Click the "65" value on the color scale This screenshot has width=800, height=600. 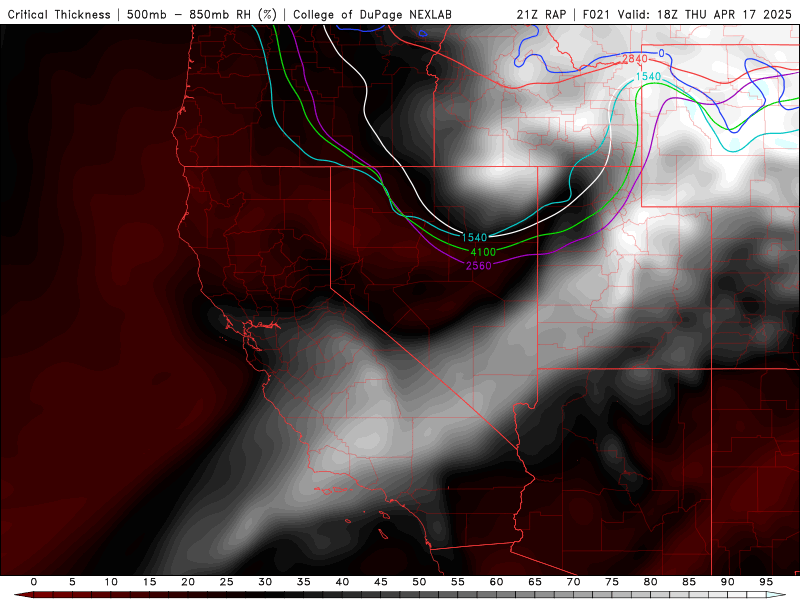pos(535,582)
